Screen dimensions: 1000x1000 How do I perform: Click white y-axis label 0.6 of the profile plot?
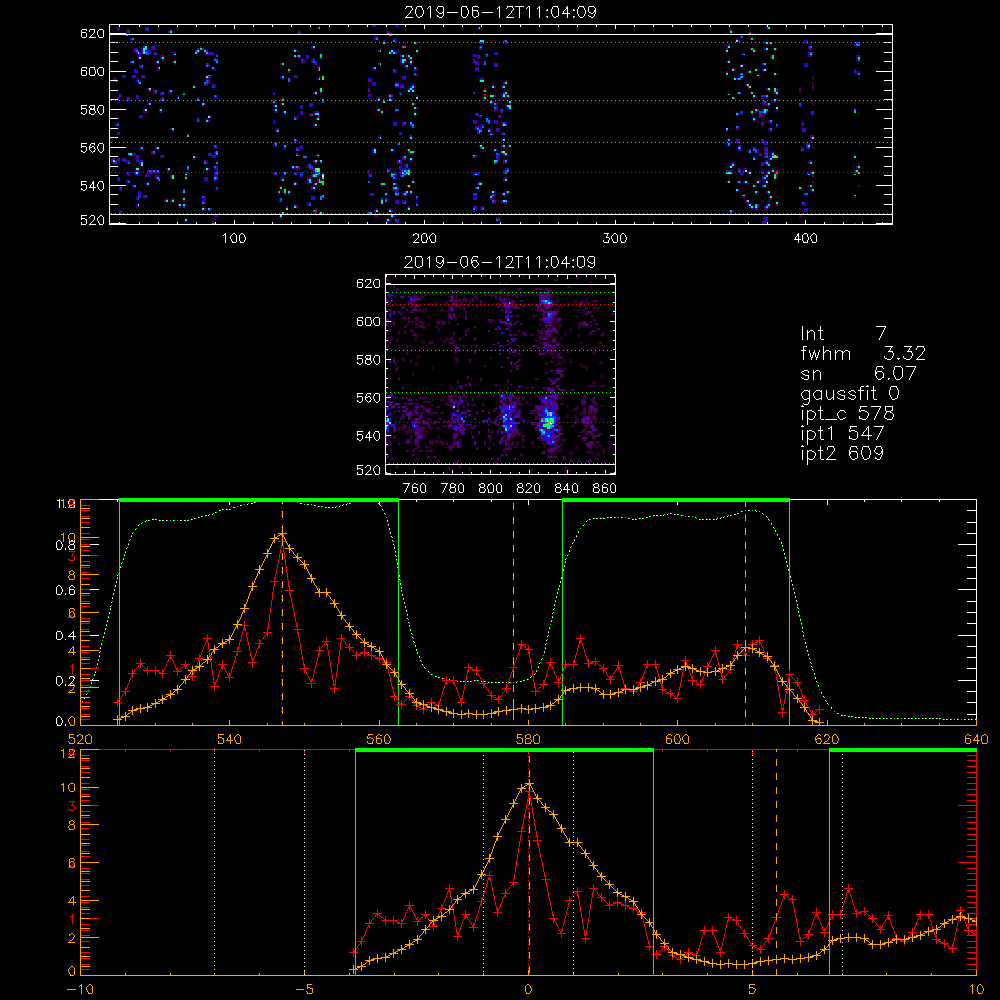click(x=65, y=591)
